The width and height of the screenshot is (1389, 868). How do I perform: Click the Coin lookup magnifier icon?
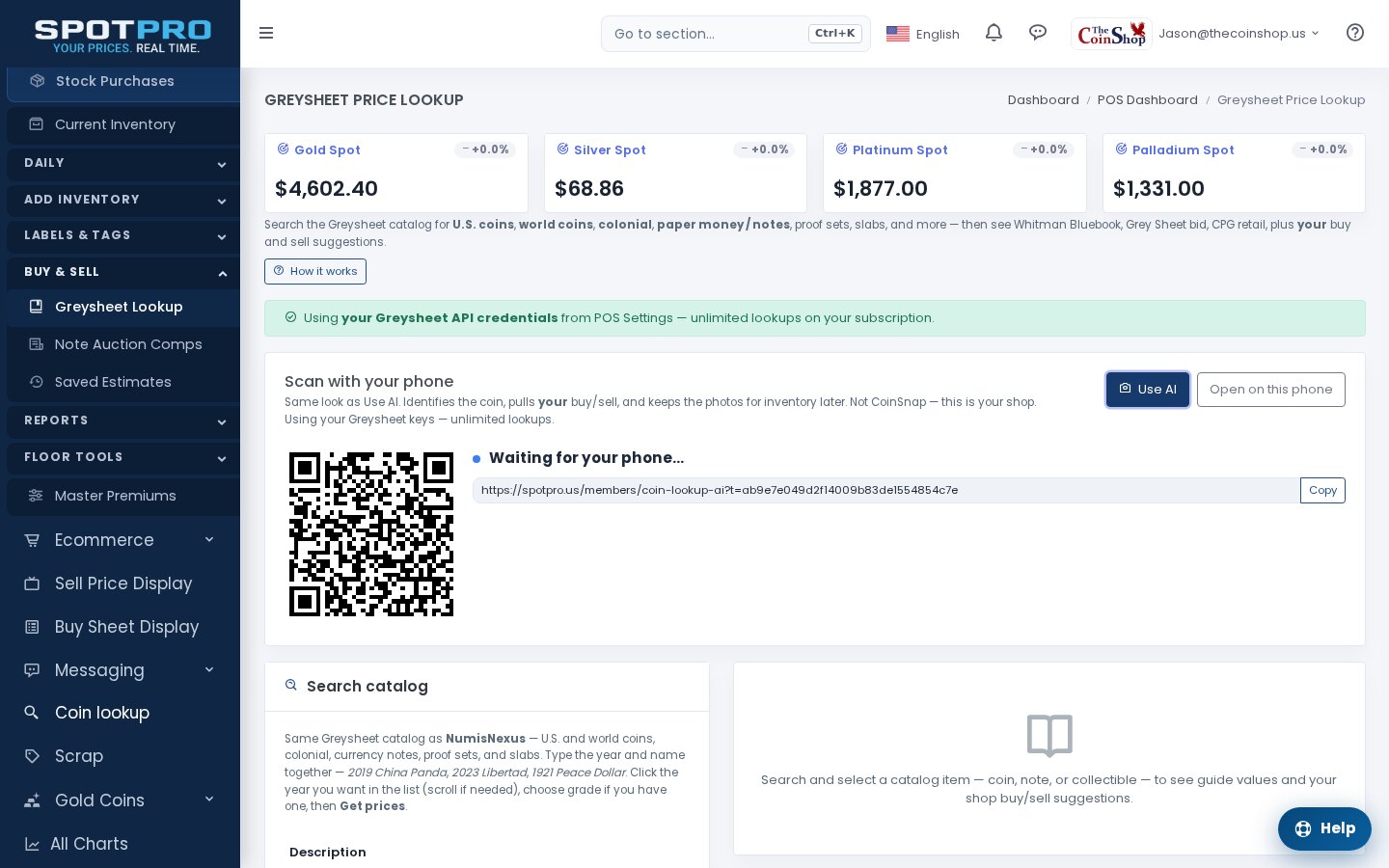coord(32,713)
